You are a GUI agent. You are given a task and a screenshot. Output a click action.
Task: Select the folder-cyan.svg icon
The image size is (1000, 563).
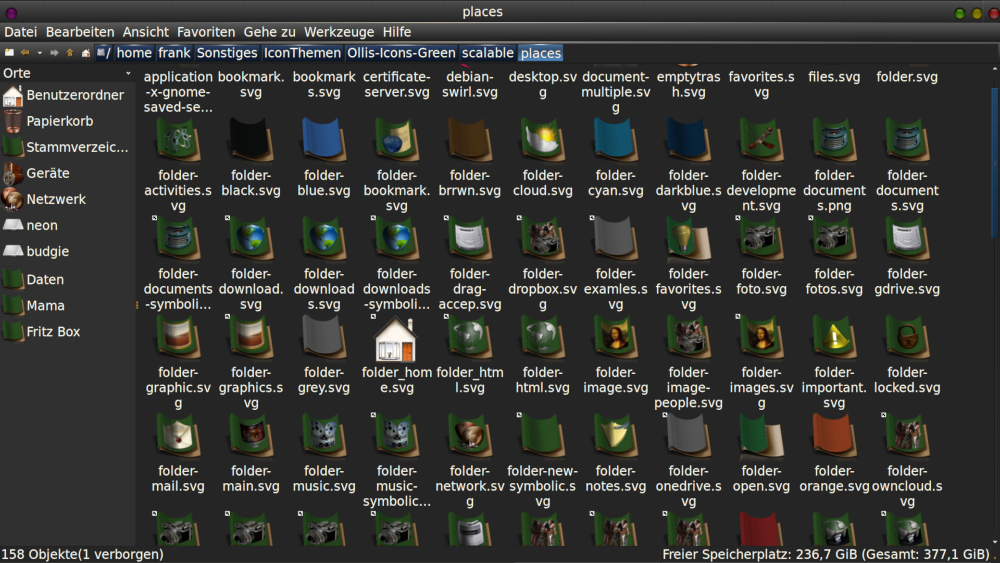coord(615,140)
